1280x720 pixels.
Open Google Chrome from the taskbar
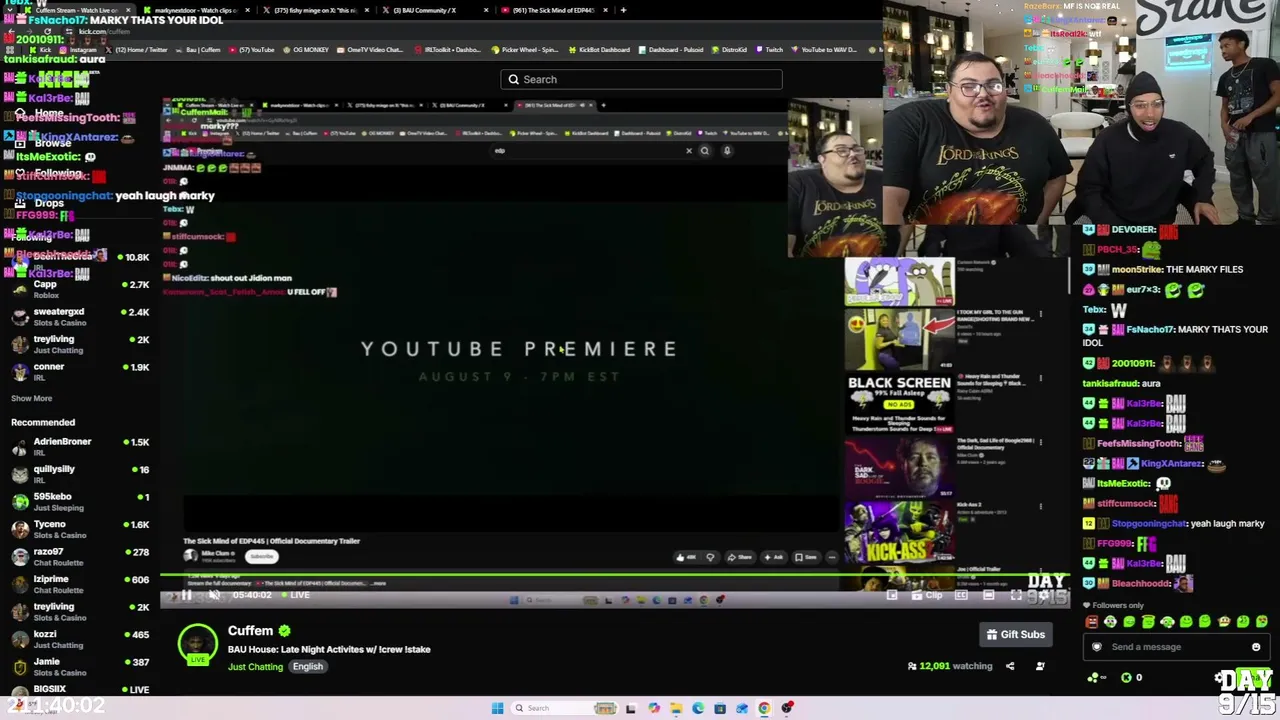pyautogui.click(x=764, y=708)
